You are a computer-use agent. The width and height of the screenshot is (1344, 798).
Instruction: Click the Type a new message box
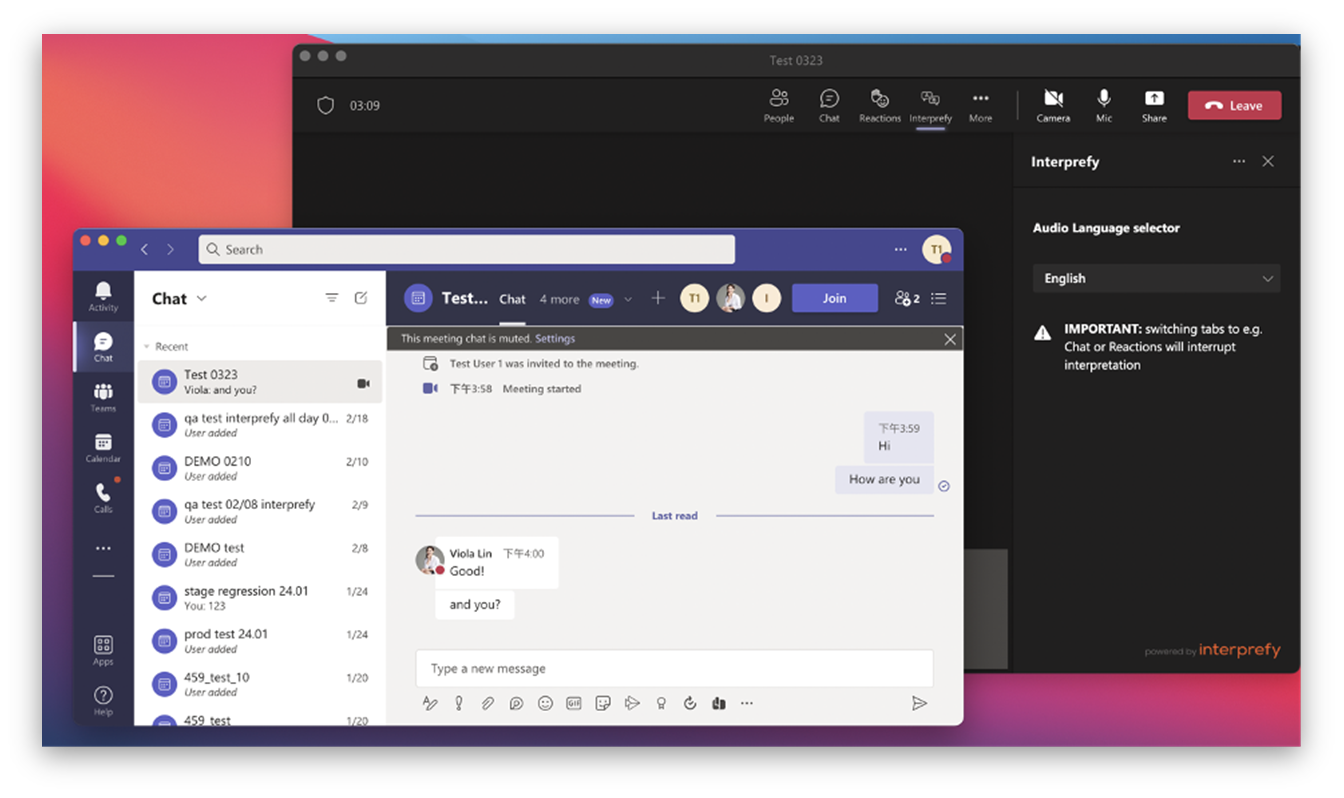click(x=674, y=668)
